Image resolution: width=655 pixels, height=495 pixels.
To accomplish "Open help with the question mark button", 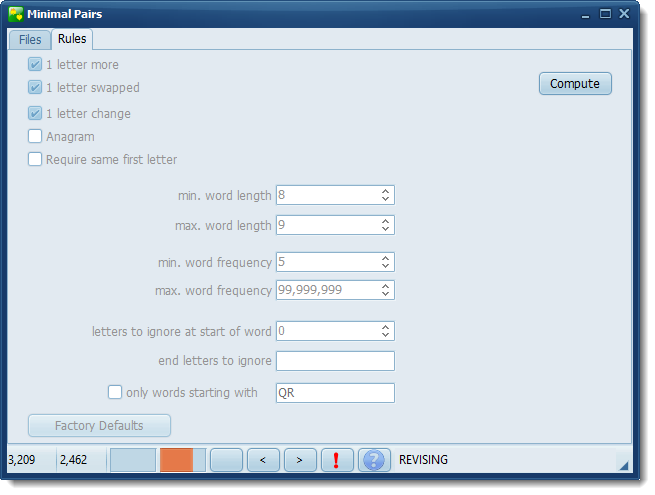I will click(374, 460).
